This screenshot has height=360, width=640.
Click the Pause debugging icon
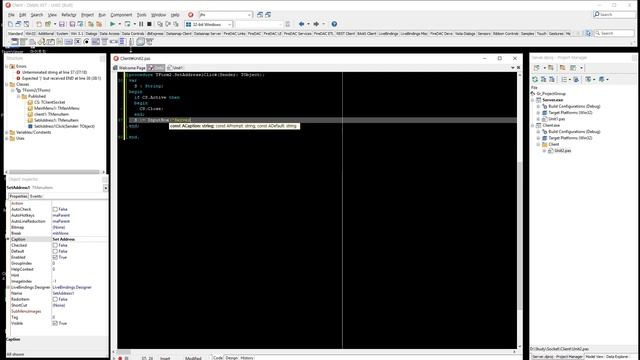pyautogui.click(x=141, y=24)
